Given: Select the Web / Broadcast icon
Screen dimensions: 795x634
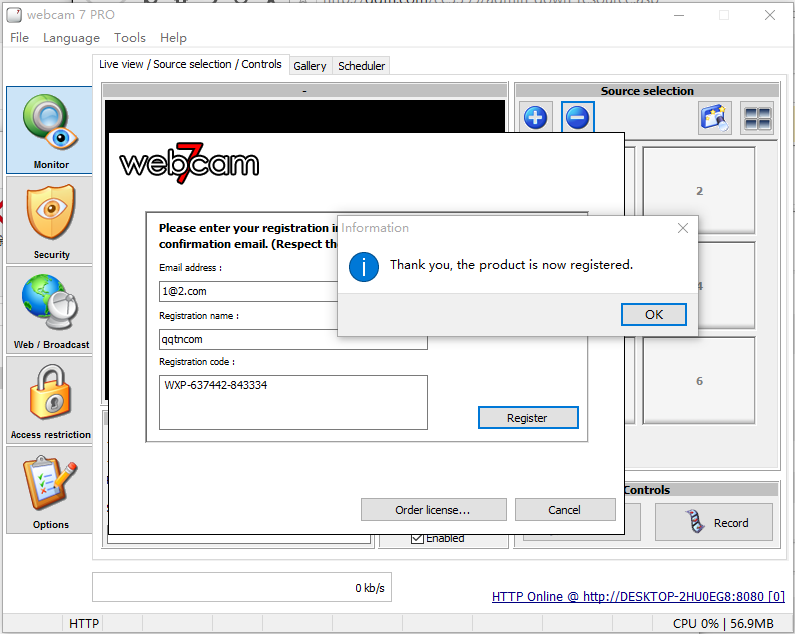Looking at the screenshot, I should [x=50, y=310].
